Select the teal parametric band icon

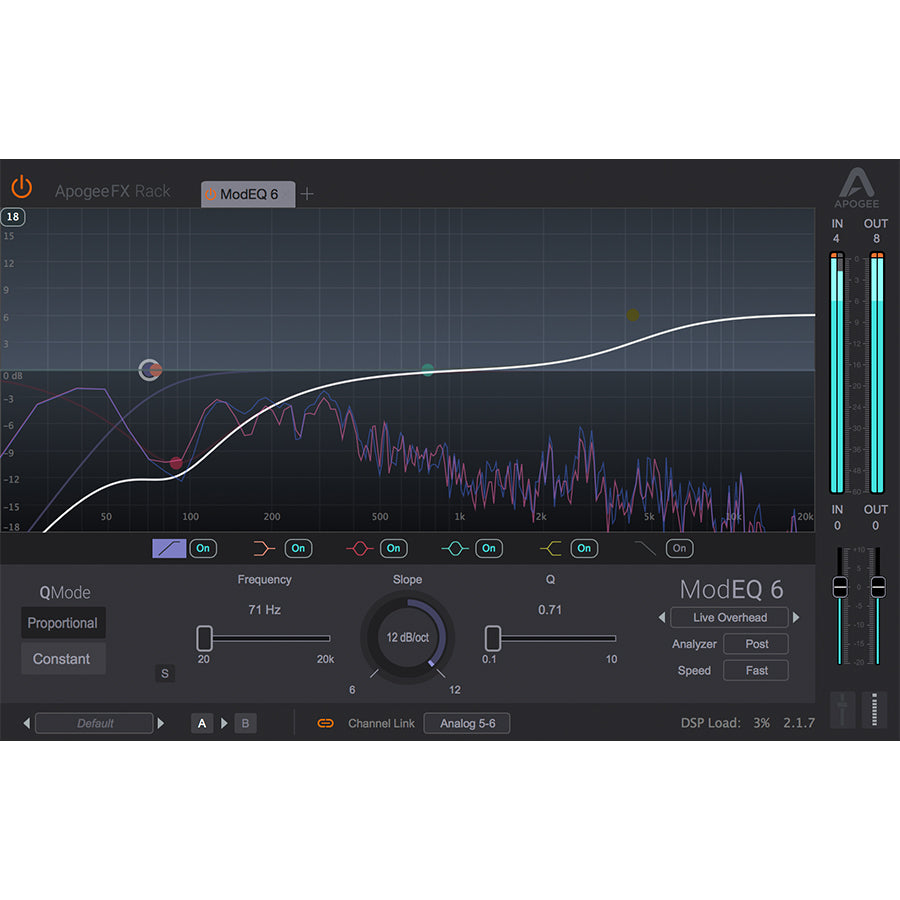click(x=454, y=548)
